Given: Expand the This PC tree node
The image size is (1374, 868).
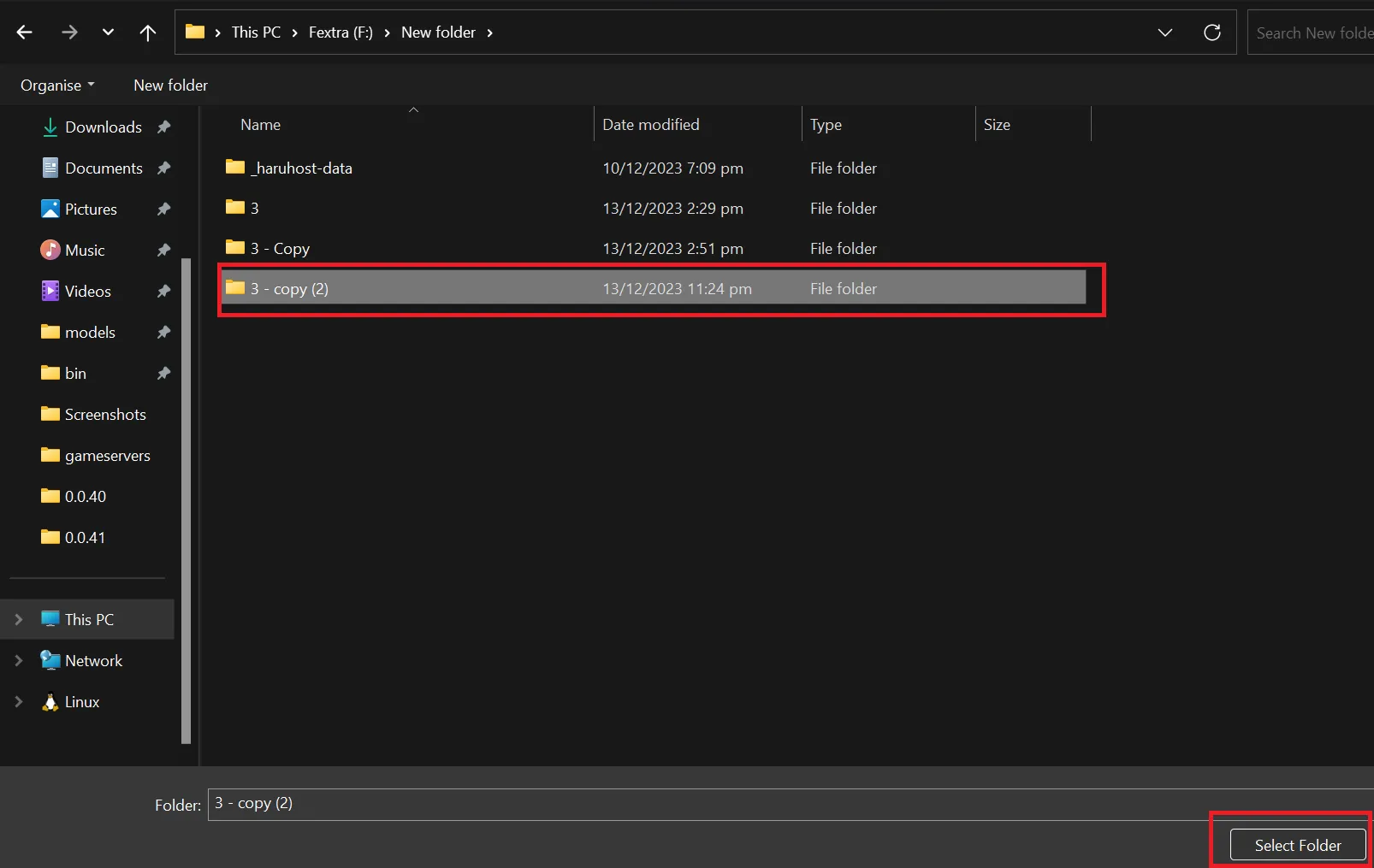Looking at the screenshot, I should click(x=18, y=619).
